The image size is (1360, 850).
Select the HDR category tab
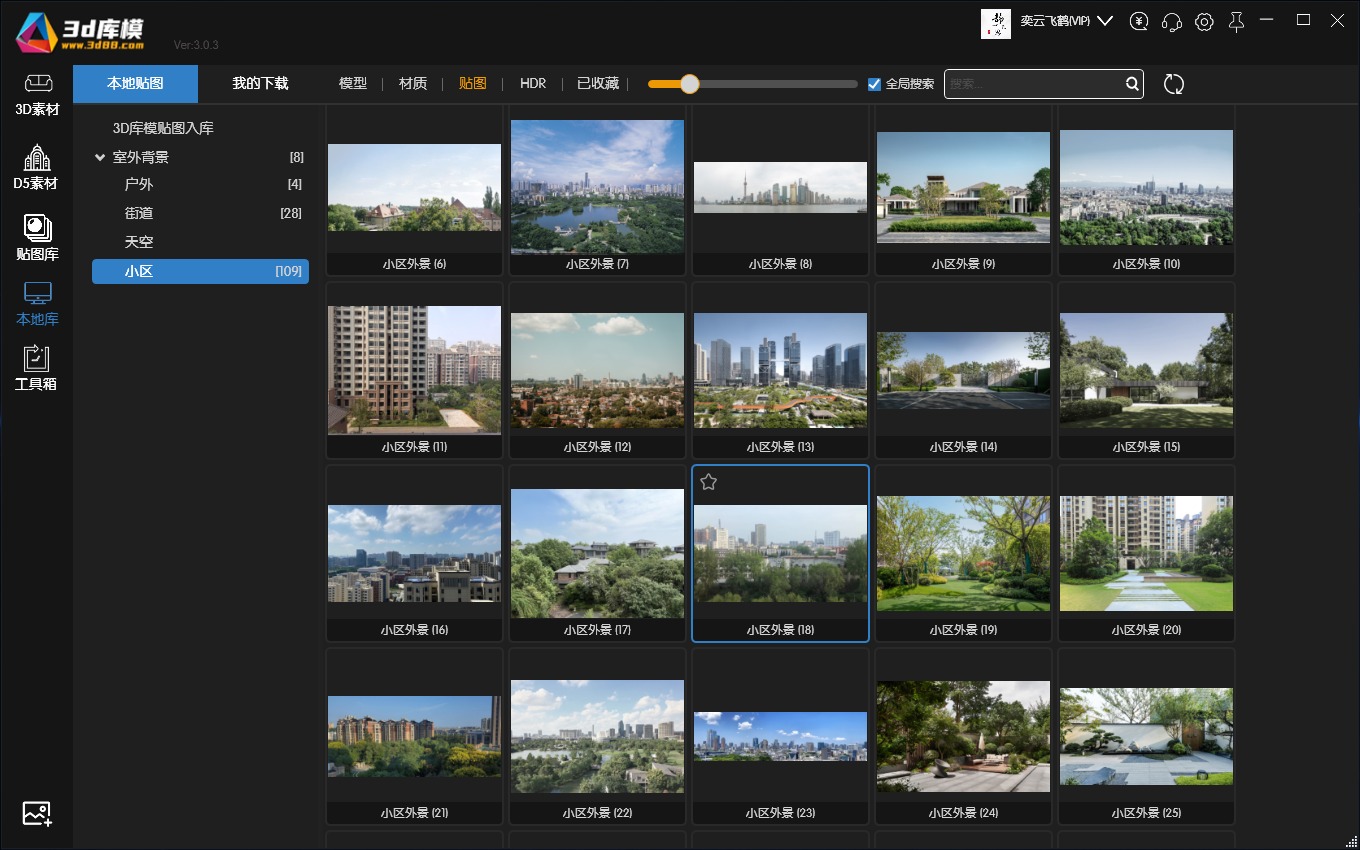tap(533, 84)
